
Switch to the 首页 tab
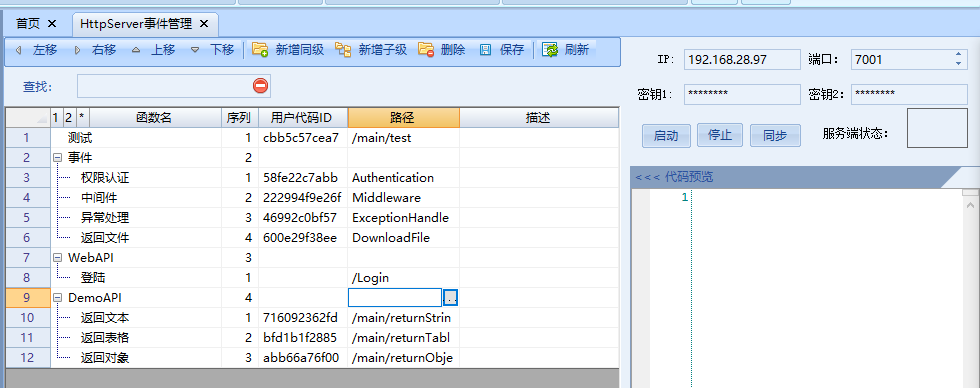[28, 24]
